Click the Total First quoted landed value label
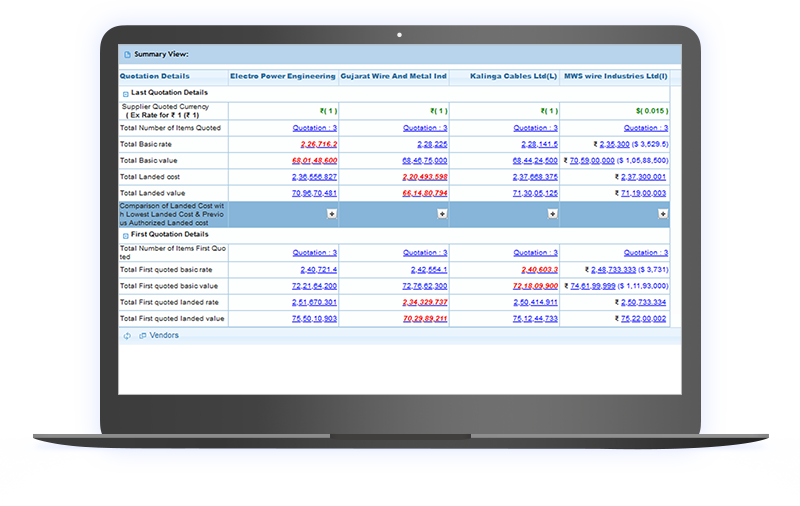The height and width of the screenshot is (506, 800). click(x=172, y=319)
